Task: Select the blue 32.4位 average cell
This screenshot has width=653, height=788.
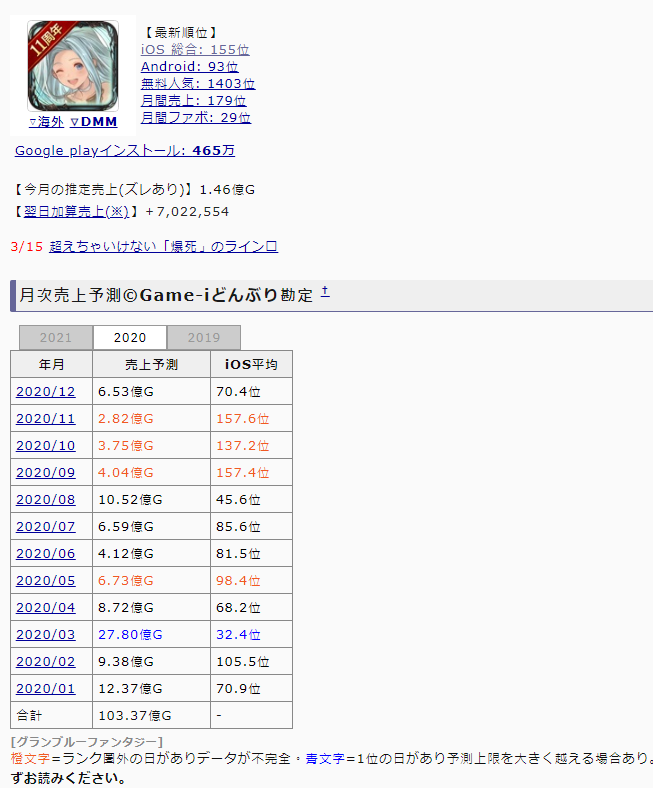Action: point(251,635)
